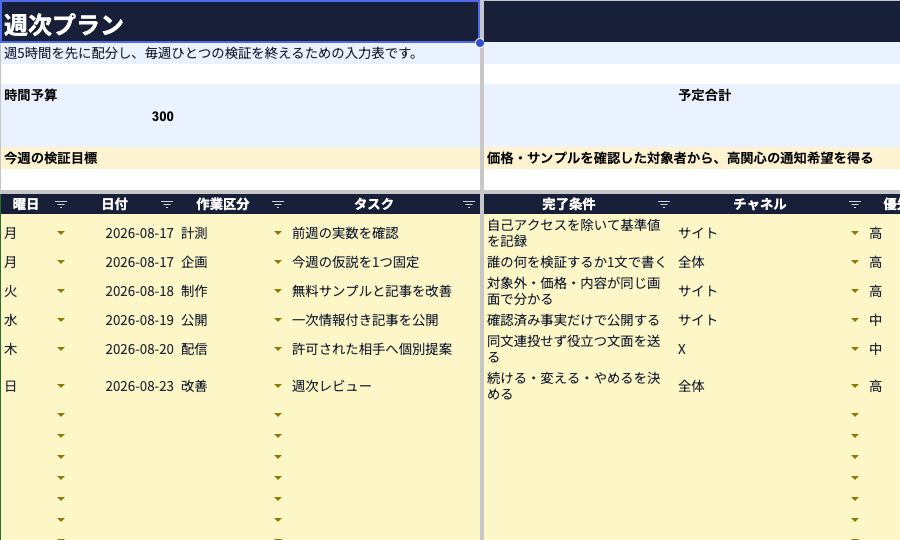Open 作業区分 dropdown on the 公開 row
The image size is (900, 540).
click(278, 320)
